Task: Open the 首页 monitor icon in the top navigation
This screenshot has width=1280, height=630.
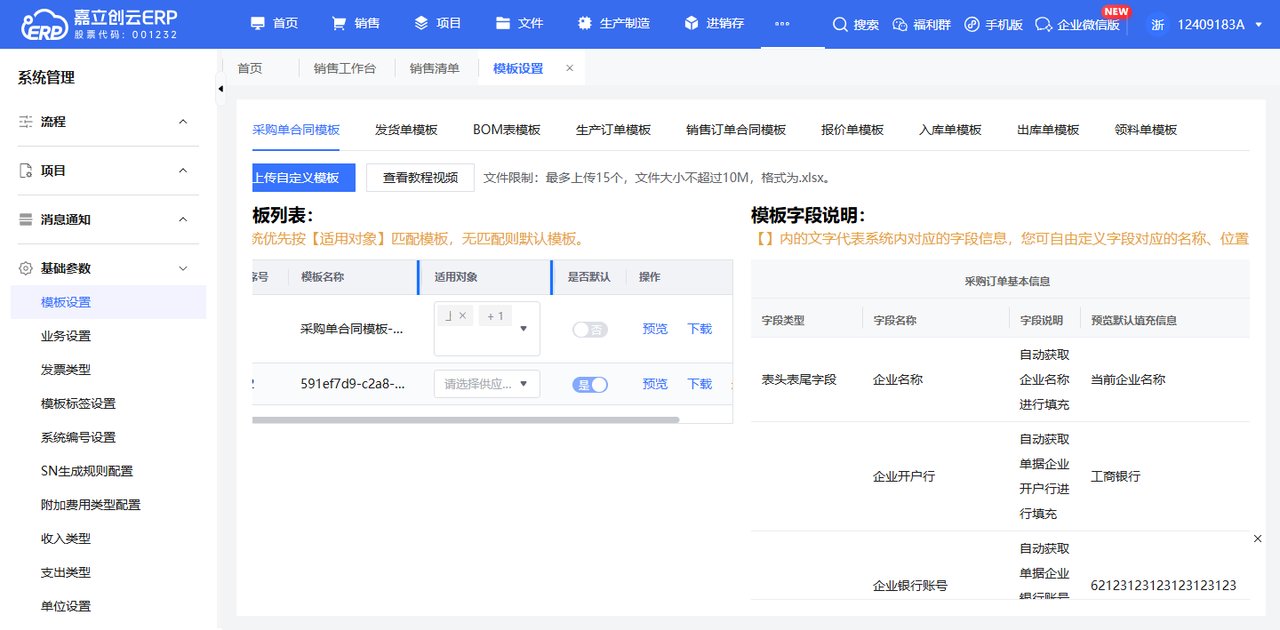Action: [x=258, y=23]
